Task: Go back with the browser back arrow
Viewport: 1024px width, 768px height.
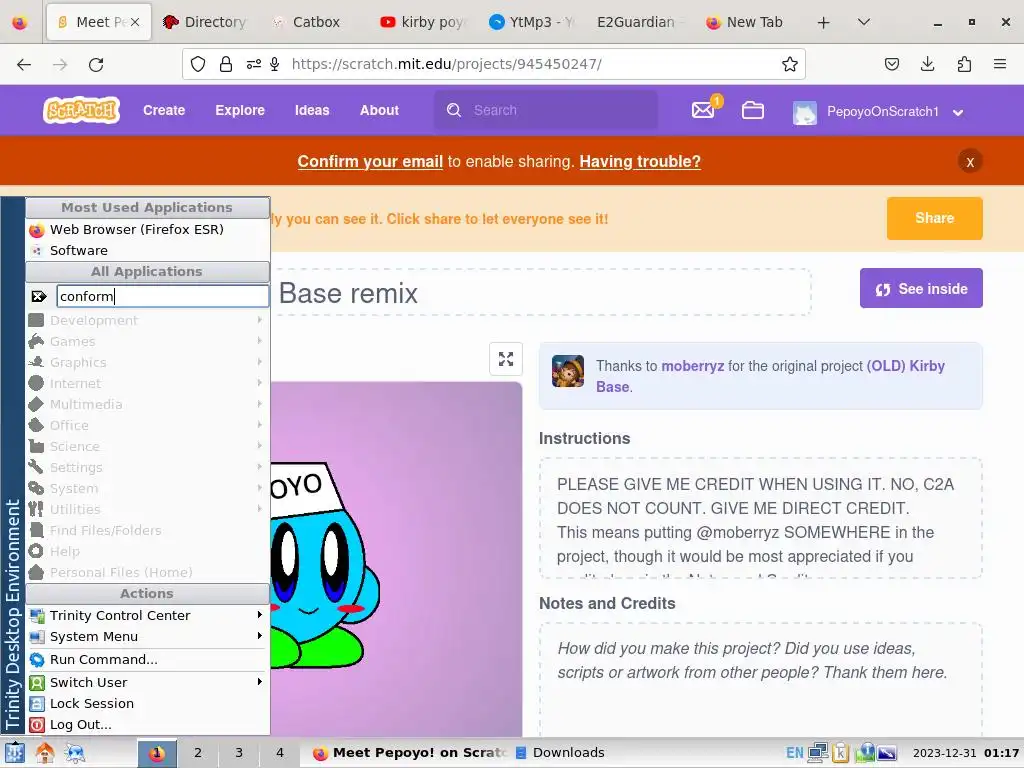Action: [24, 64]
